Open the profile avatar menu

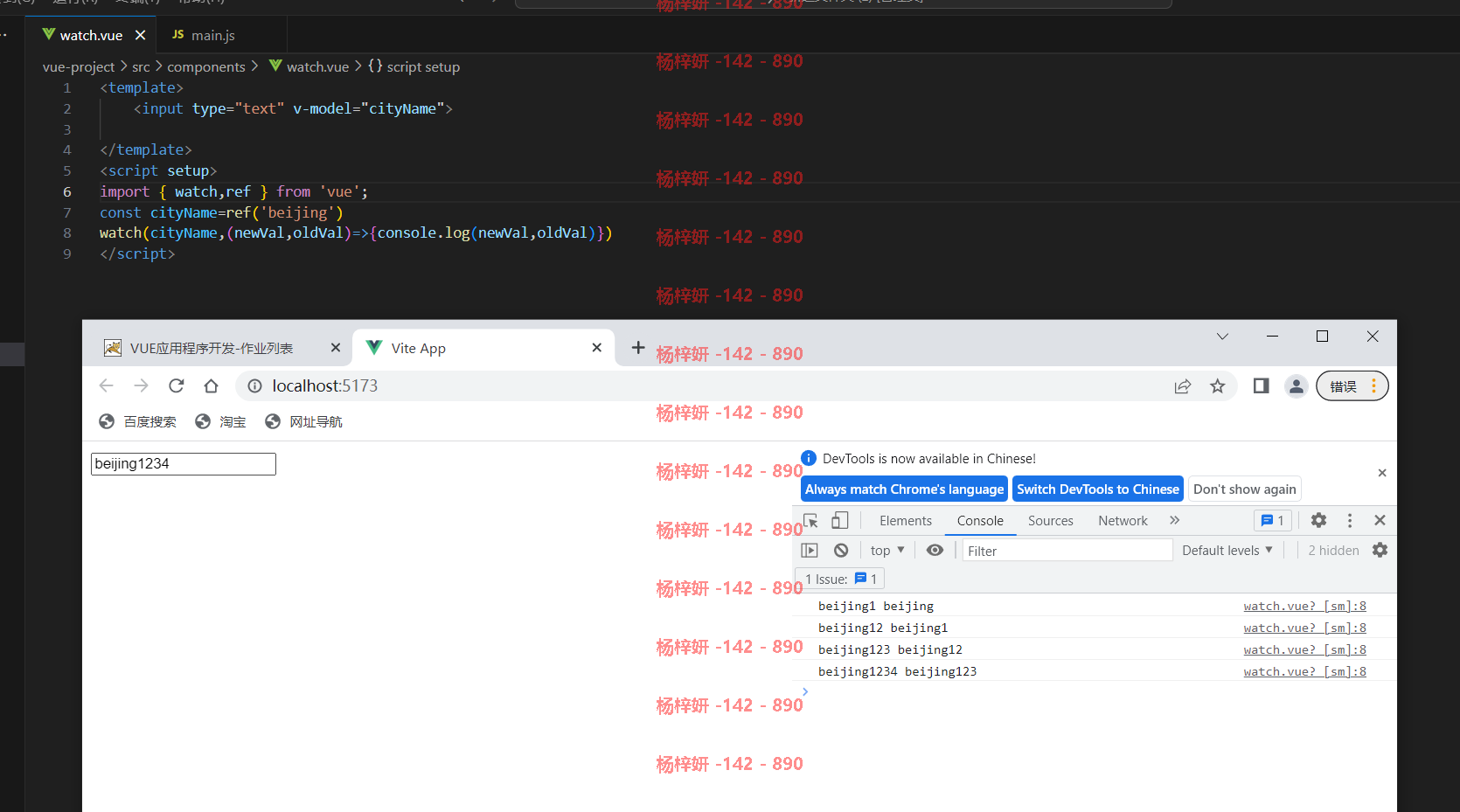pos(1297,385)
